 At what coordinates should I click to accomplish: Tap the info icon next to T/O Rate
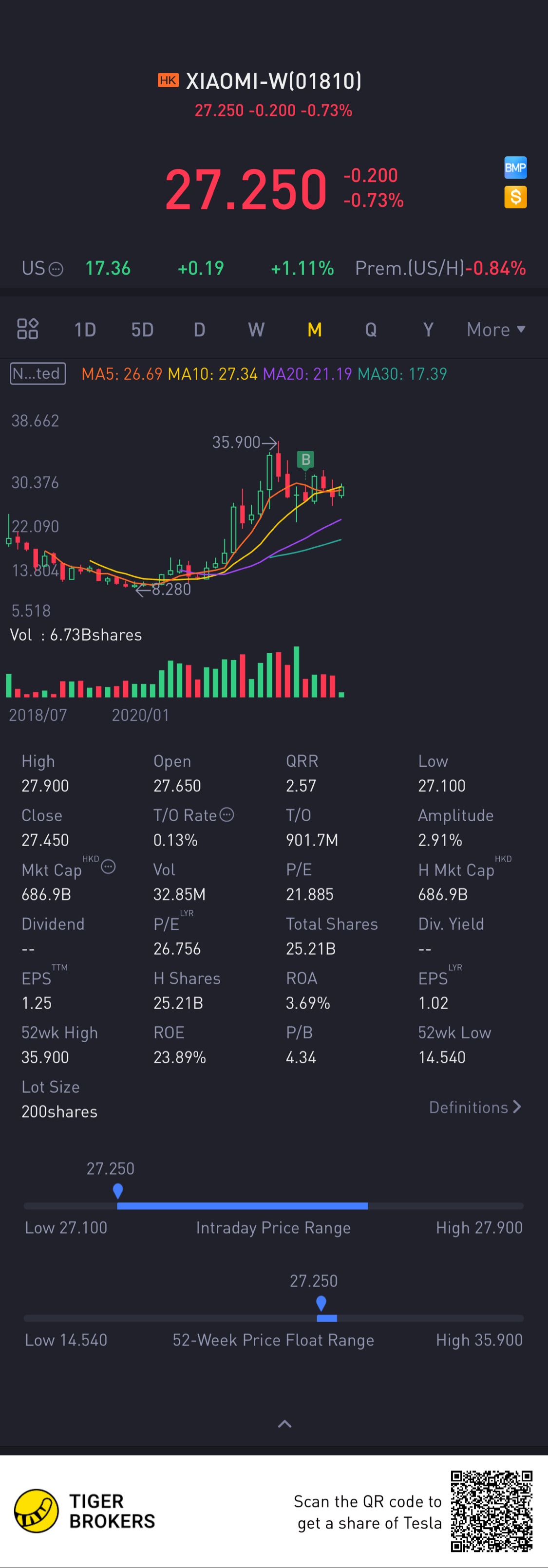coord(227,814)
